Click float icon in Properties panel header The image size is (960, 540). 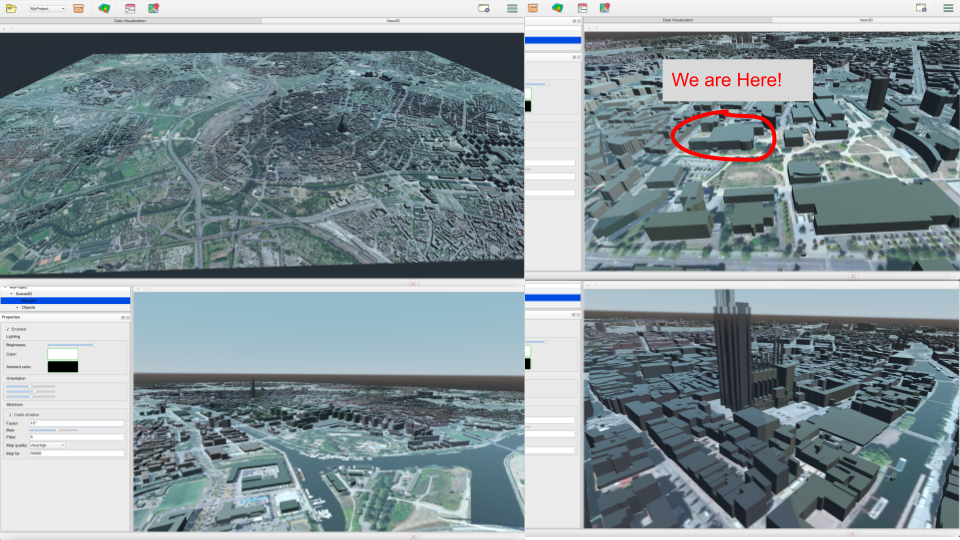[x=123, y=317]
